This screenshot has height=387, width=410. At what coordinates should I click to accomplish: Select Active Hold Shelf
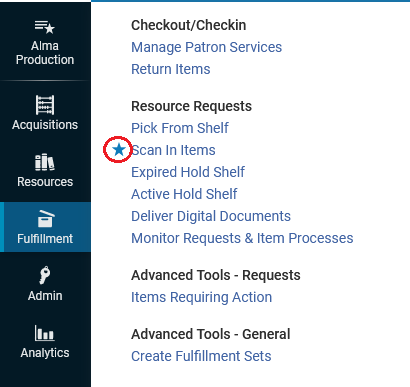[184, 194]
